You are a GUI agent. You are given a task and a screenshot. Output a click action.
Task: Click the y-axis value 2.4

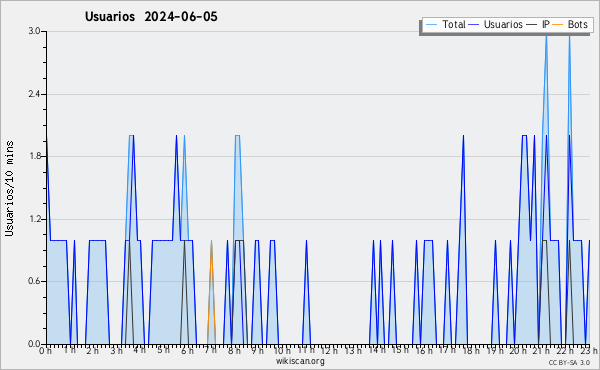[x=34, y=94]
